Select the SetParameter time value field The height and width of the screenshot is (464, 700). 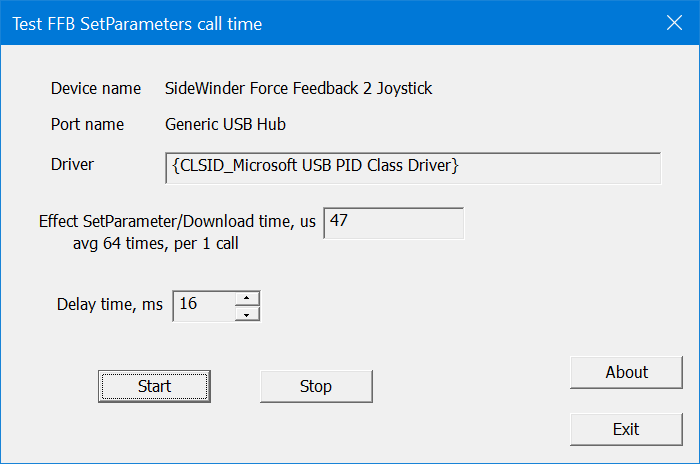393,223
